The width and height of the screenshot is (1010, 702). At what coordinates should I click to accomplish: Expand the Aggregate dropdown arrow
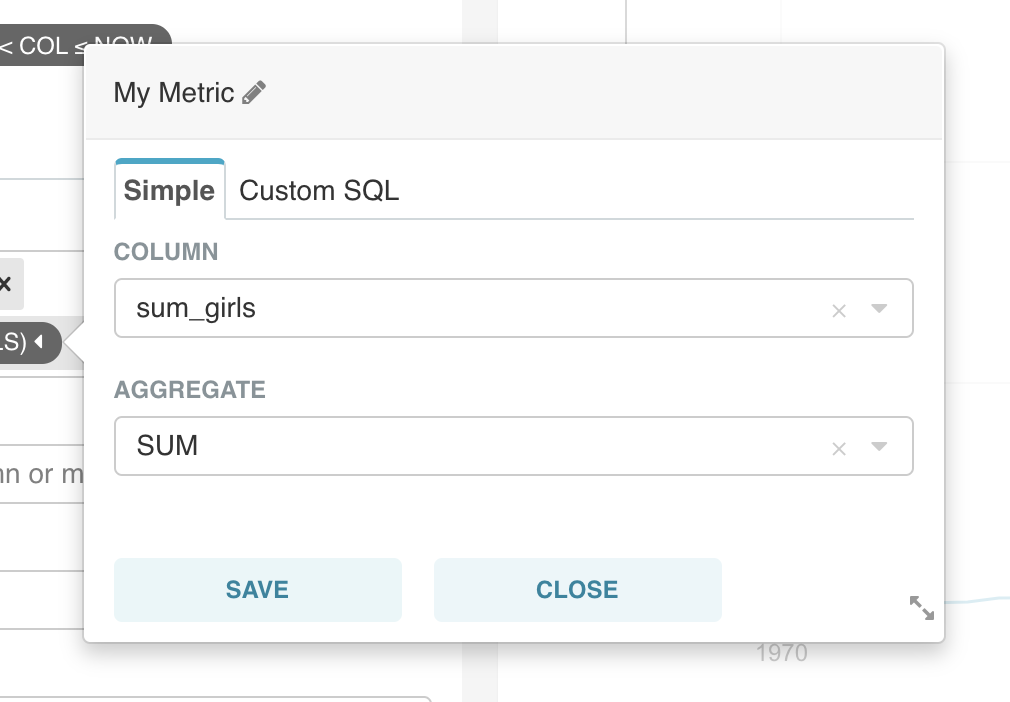click(879, 447)
